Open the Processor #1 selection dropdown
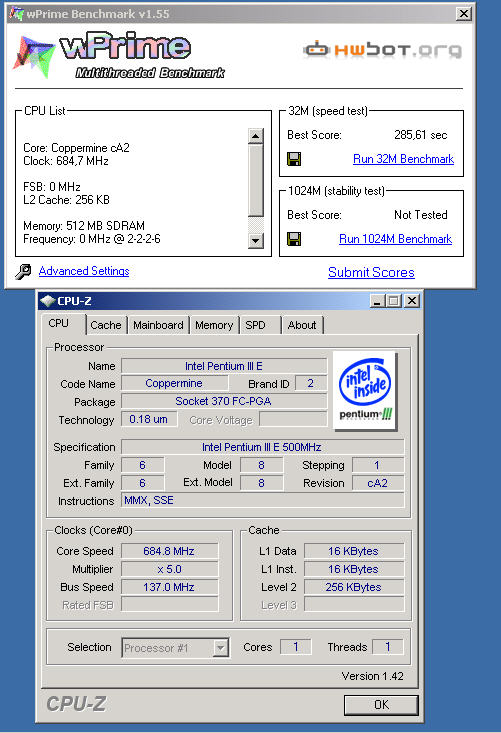The image size is (501, 733). (x=221, y=648)
